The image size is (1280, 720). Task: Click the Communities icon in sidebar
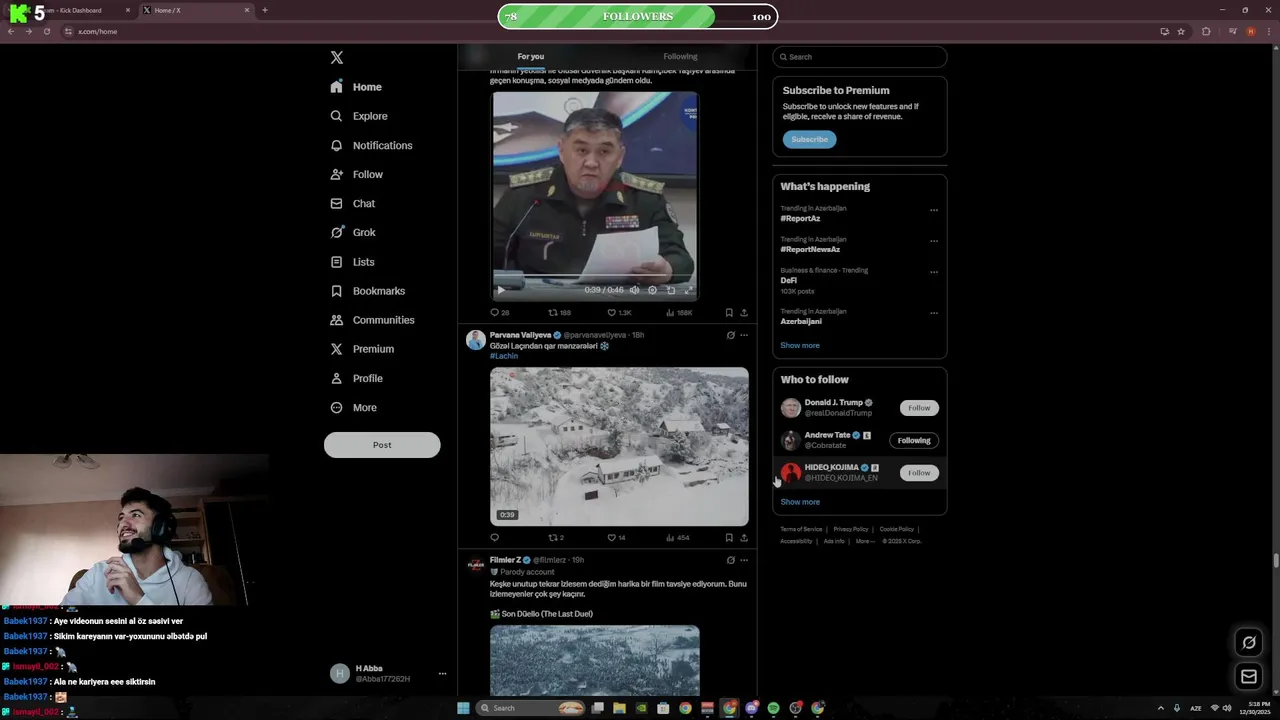[x=337, y=320]
